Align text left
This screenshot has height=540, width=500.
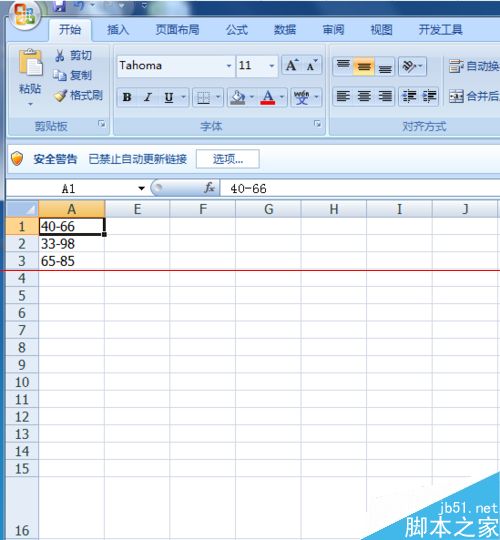tap(343, 96)
